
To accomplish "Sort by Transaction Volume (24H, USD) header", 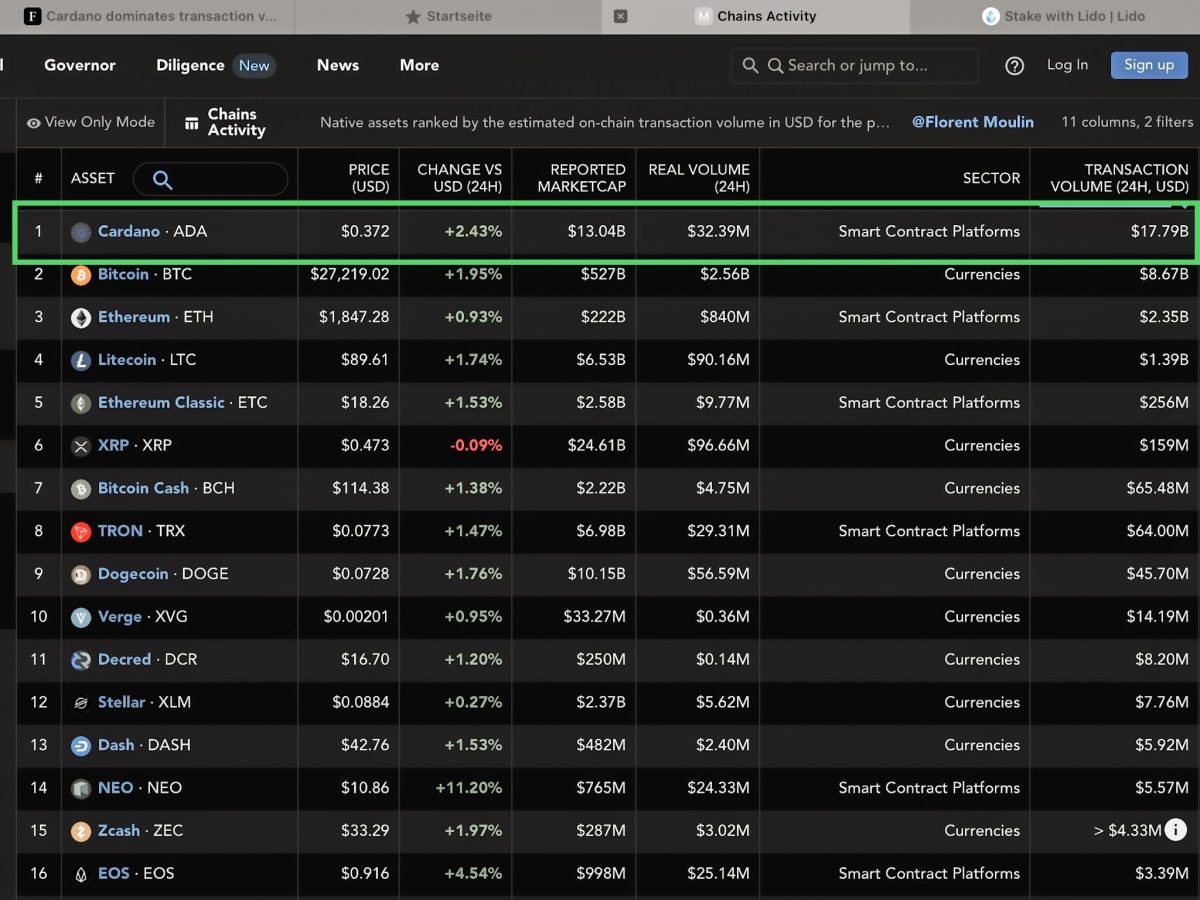I will [x=1120, y=178].
